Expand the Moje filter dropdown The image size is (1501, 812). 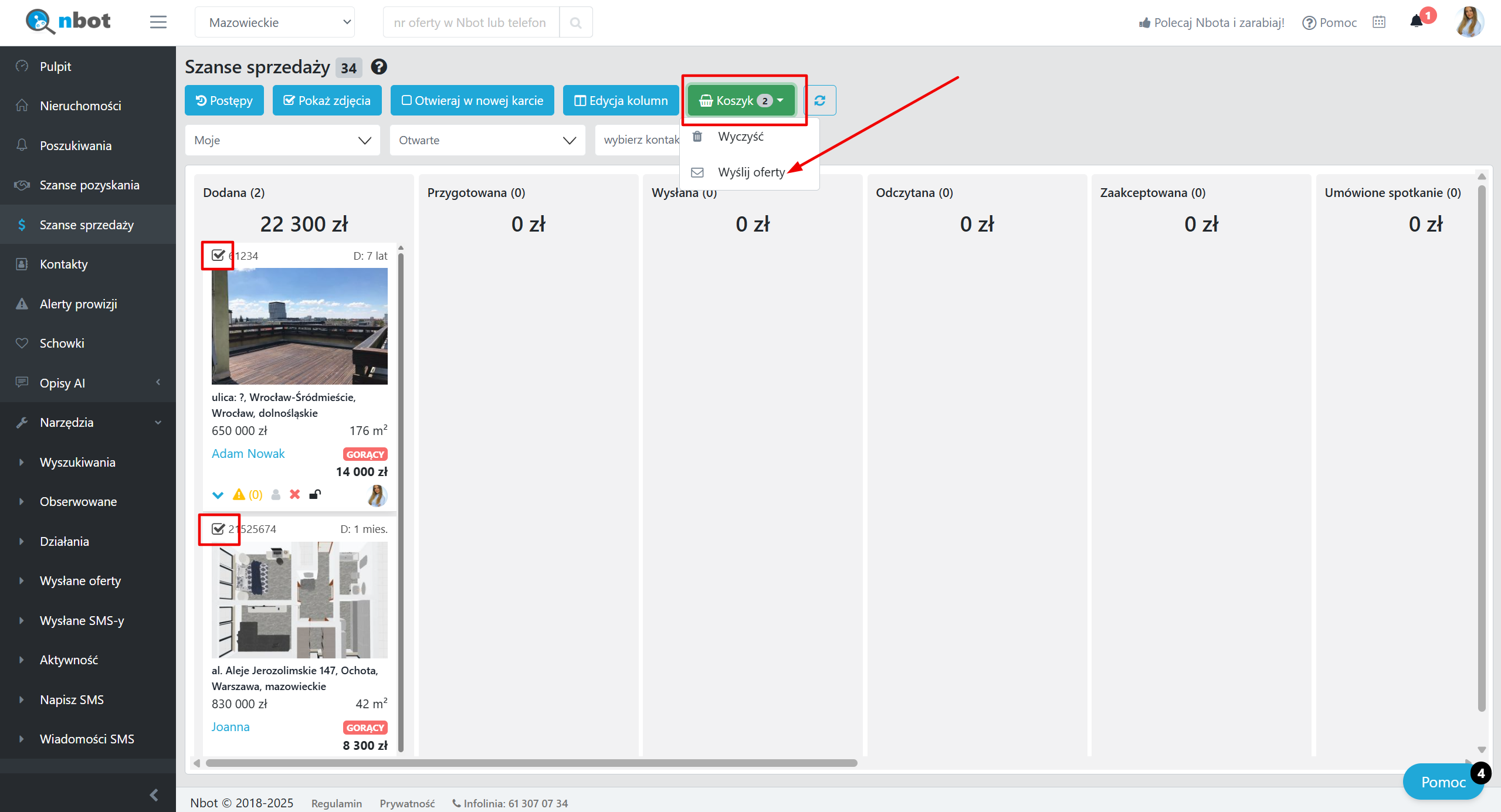coord(282,140)
